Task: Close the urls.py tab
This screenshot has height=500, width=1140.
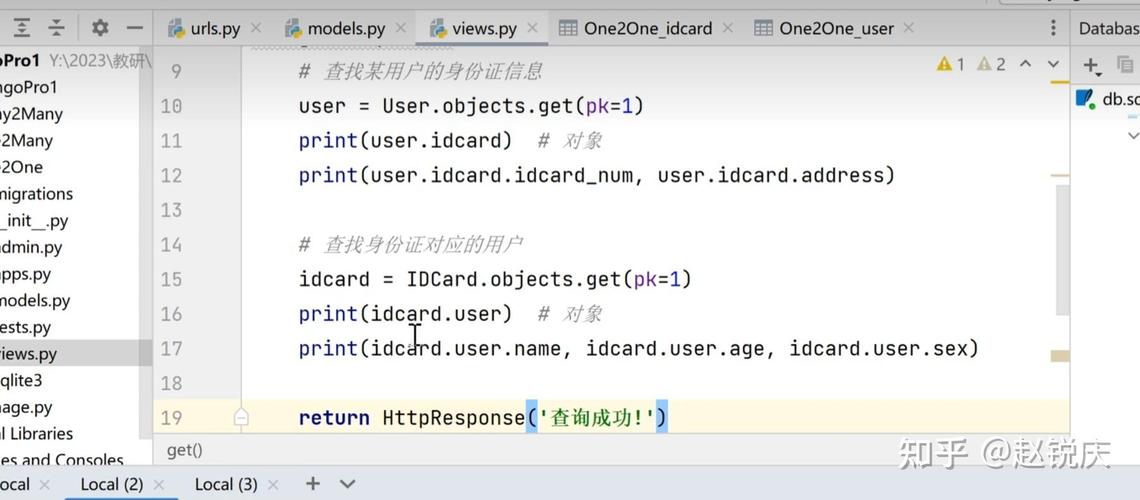Action: pos(256,28)
